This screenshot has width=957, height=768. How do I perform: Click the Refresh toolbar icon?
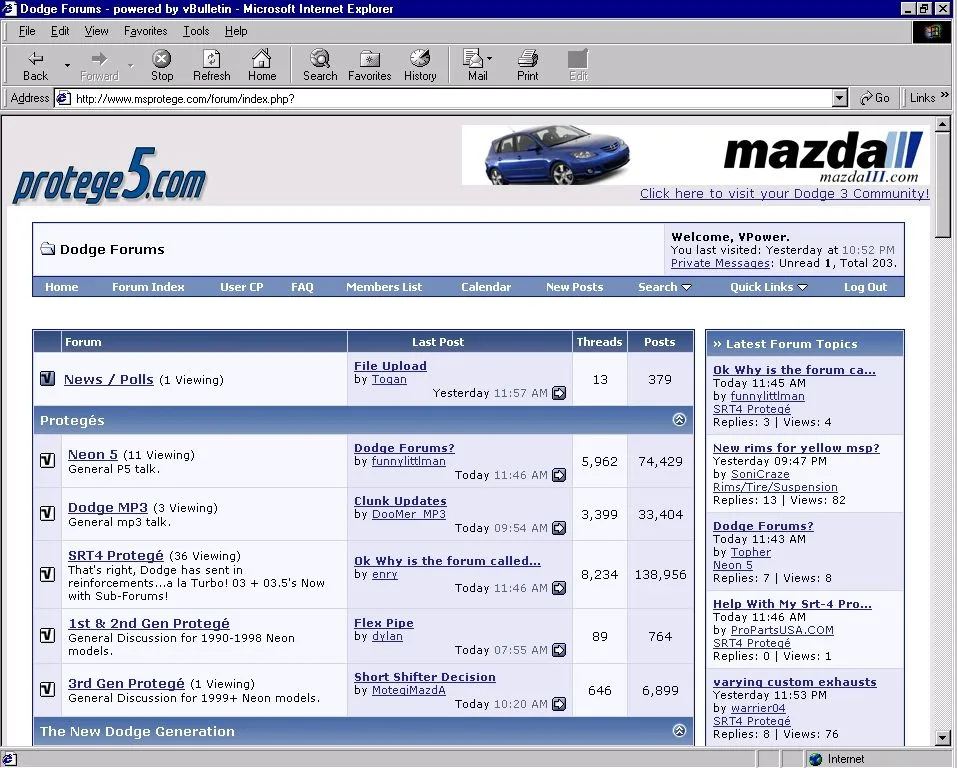[211, 64]
